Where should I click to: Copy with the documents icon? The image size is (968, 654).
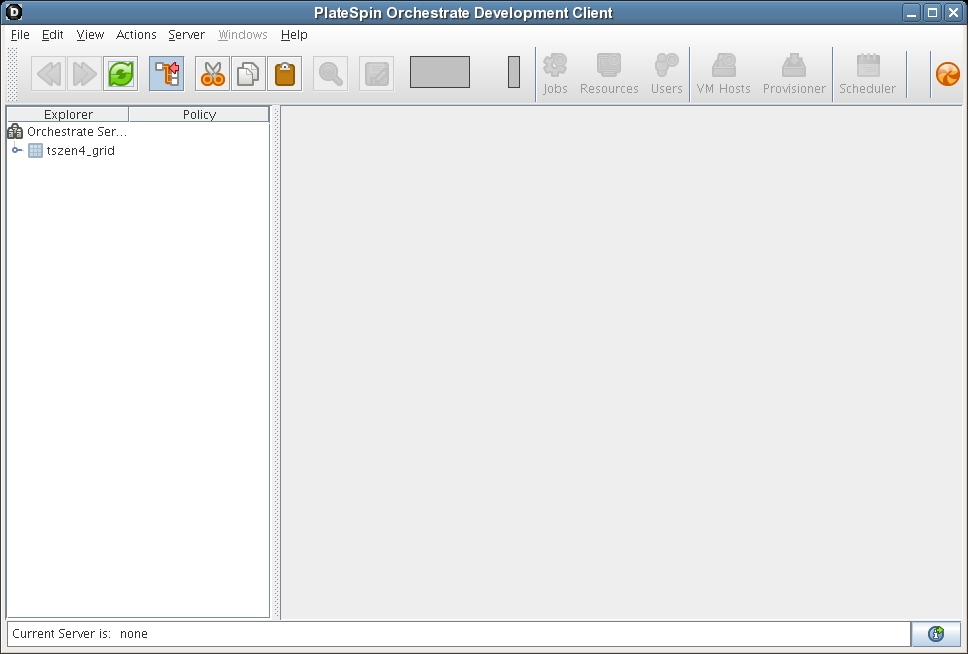[x=248, y=74]
